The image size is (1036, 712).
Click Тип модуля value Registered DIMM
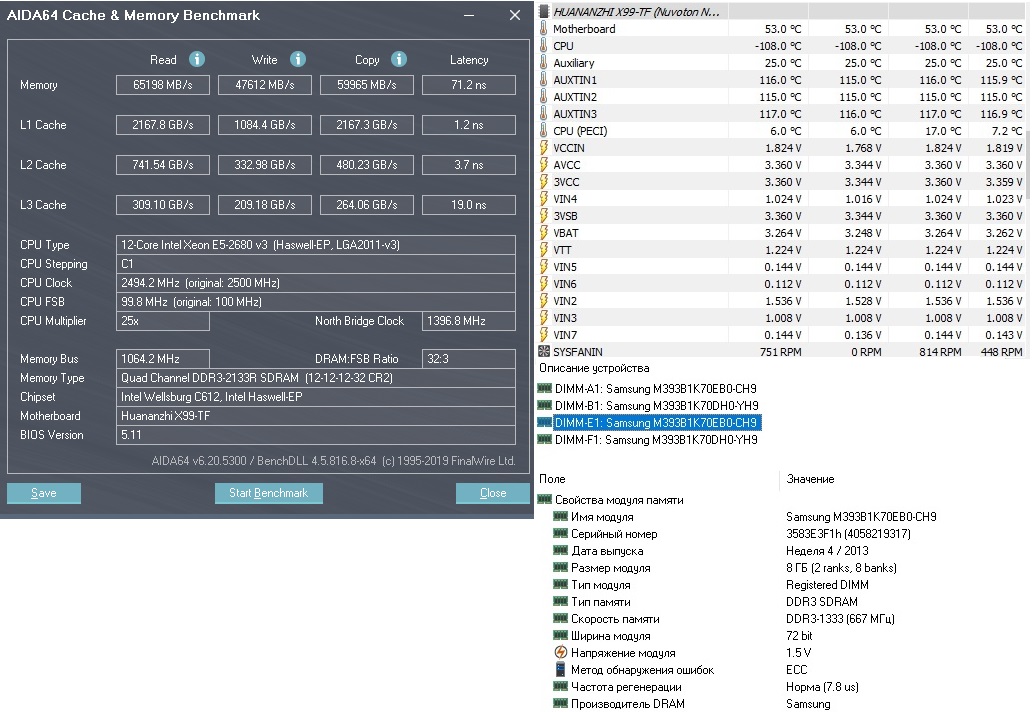click(827, 585)
